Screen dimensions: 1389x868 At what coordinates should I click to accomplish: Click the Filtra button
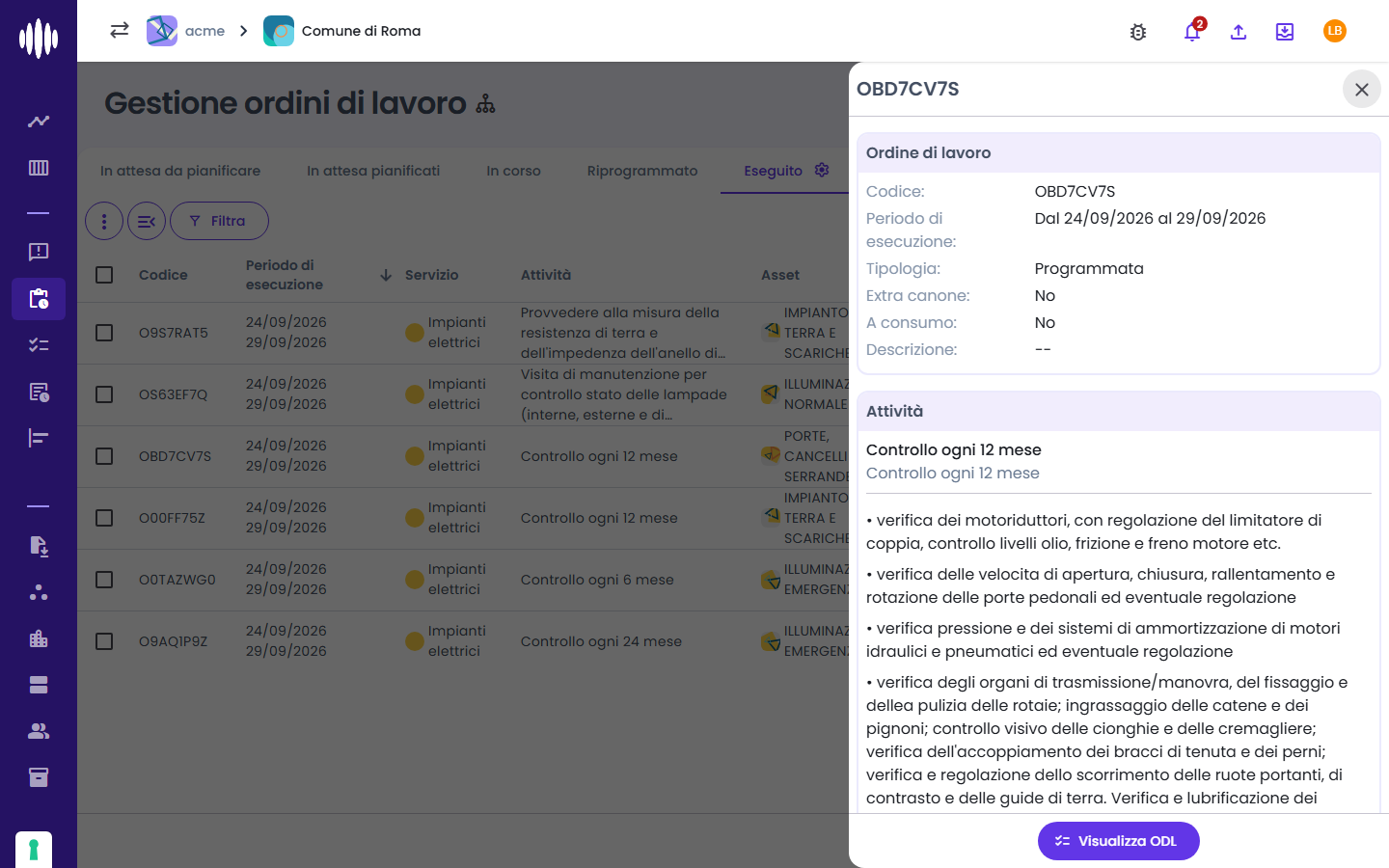click(x=219, y=221)
